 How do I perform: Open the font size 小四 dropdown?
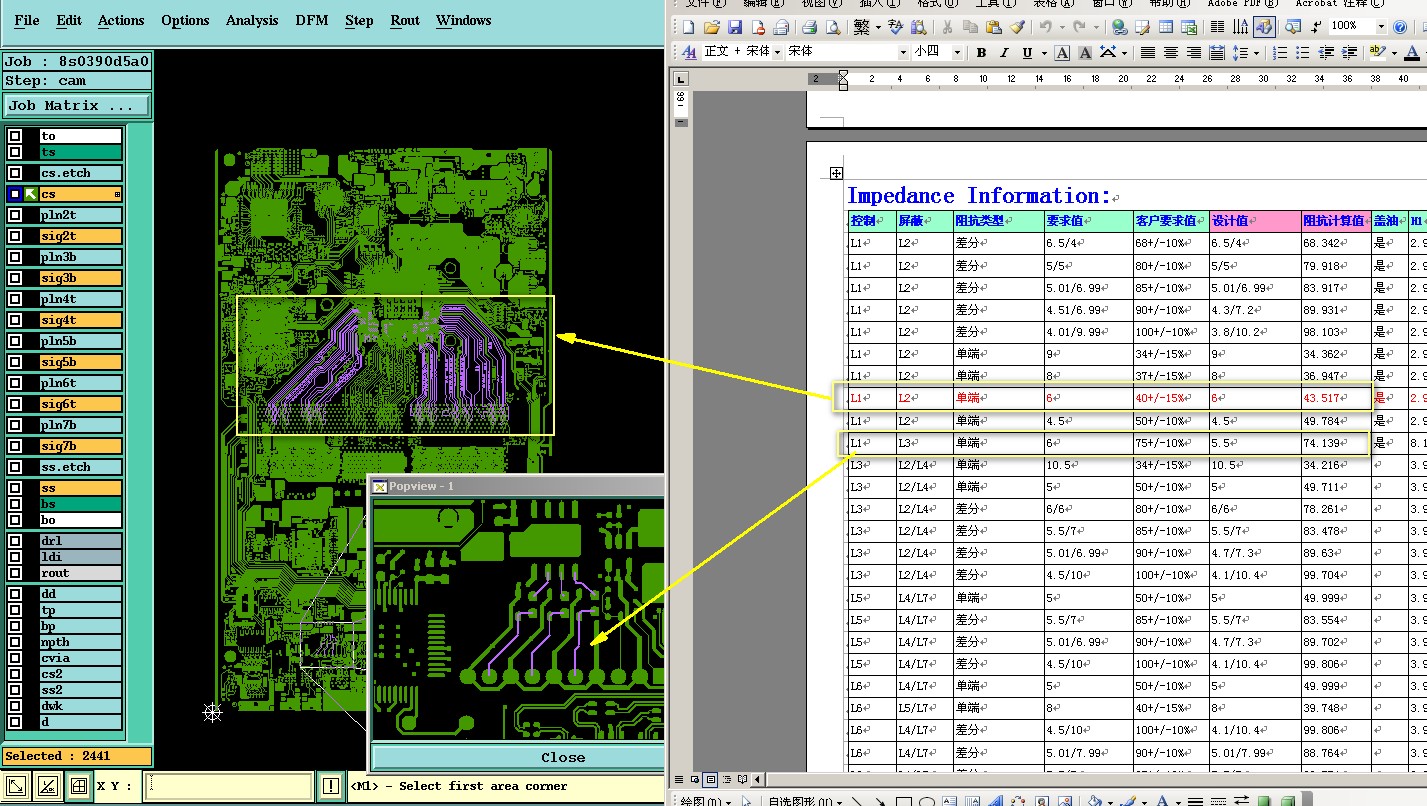(957, 52)
